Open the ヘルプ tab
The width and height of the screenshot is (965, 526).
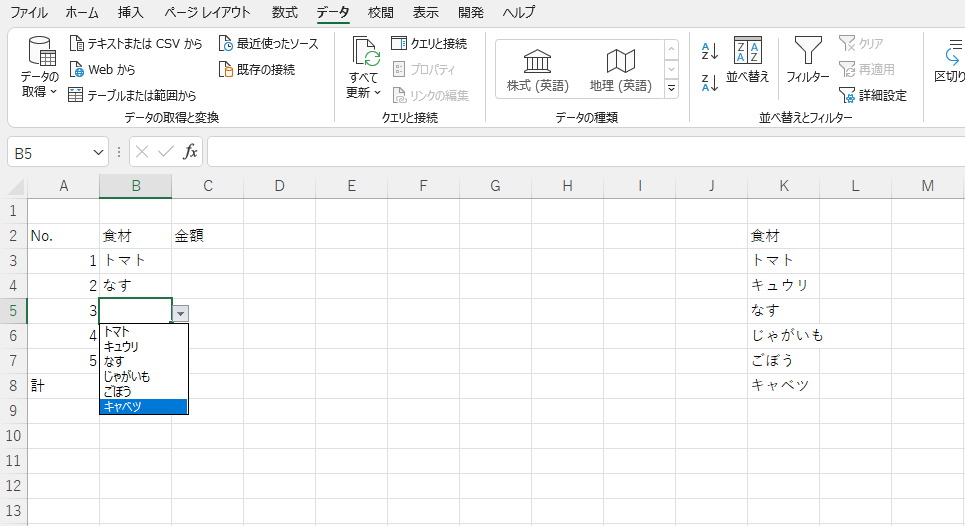click(518, 12)
